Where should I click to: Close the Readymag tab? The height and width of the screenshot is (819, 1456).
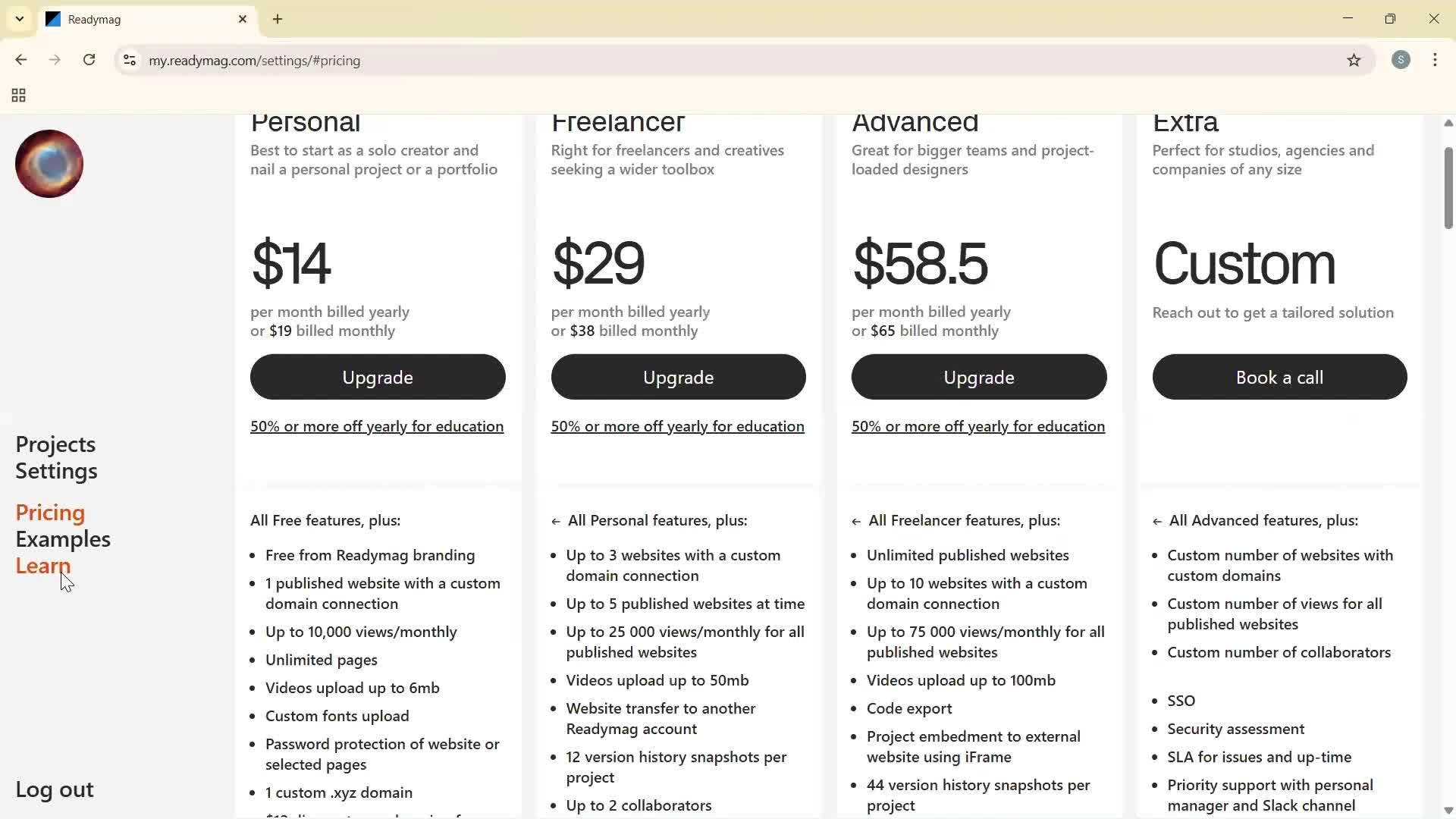(243, 19)
